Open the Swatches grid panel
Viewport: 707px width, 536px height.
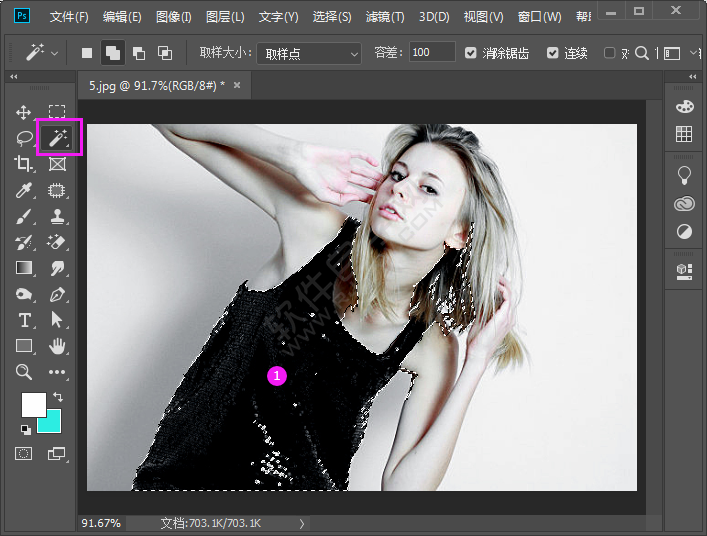pyautogui.click(x=684, y=134)
